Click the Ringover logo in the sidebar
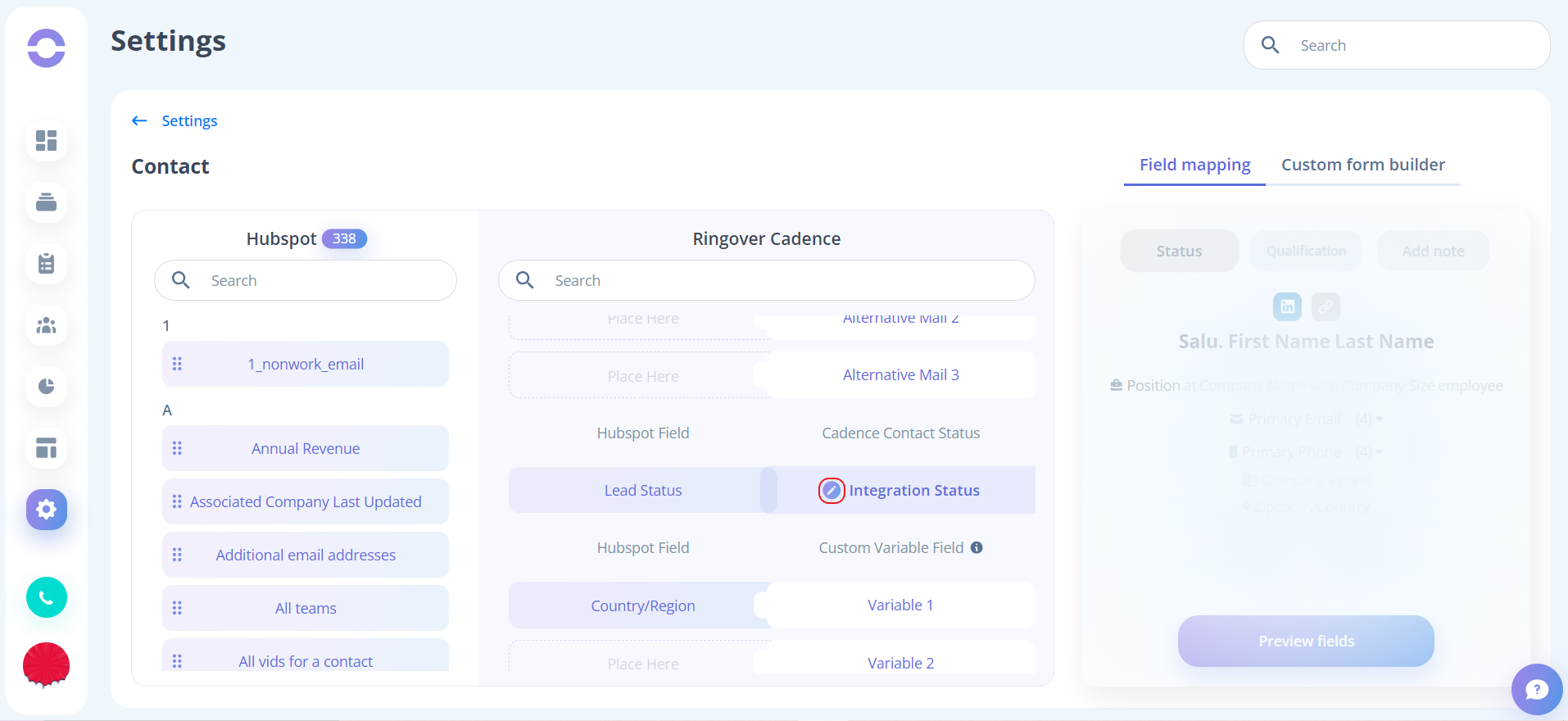The image size is (1568, 721). coord(46,48)
